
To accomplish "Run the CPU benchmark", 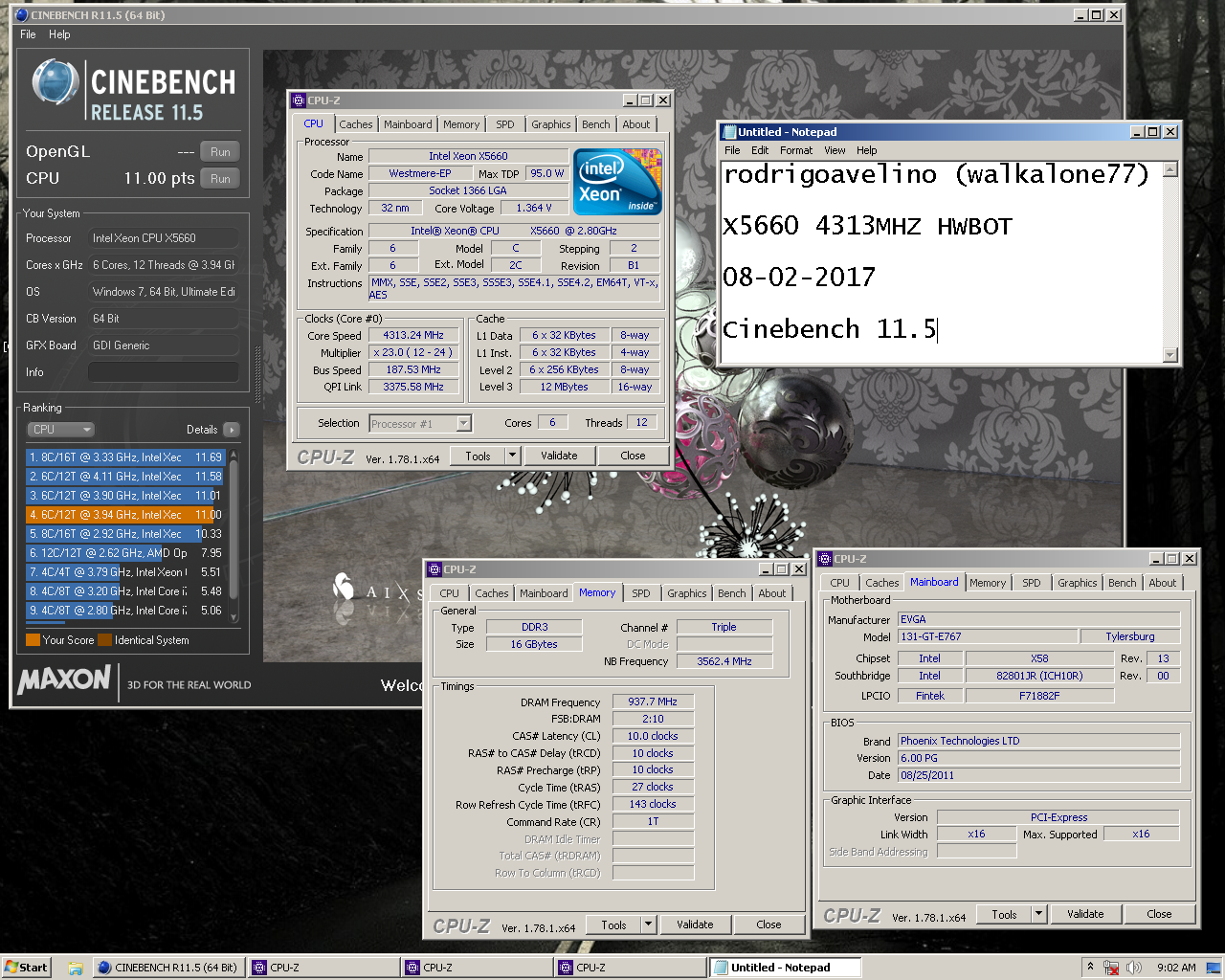I will click(x=220, y=179).
